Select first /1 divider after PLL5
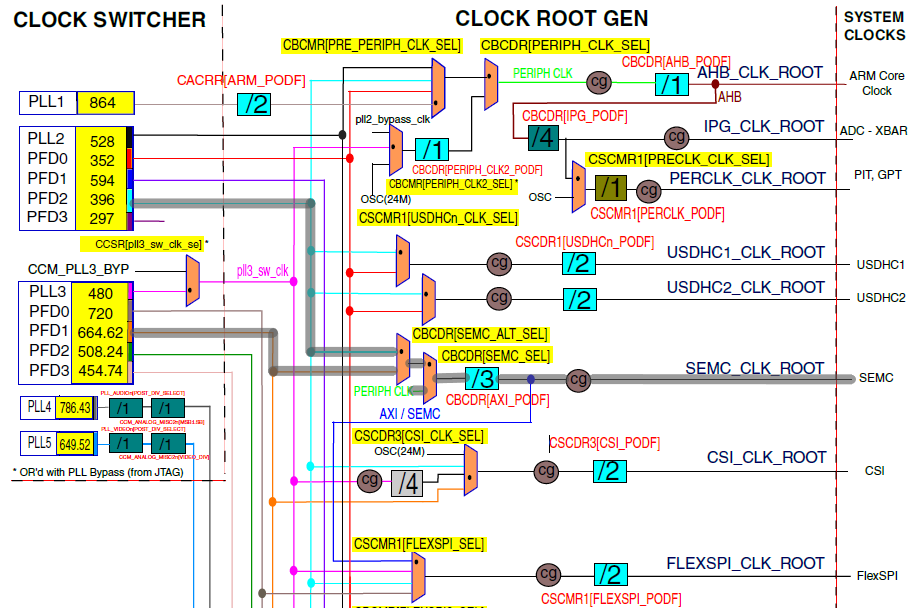The image size is (921, 608). tap(126, 443)
